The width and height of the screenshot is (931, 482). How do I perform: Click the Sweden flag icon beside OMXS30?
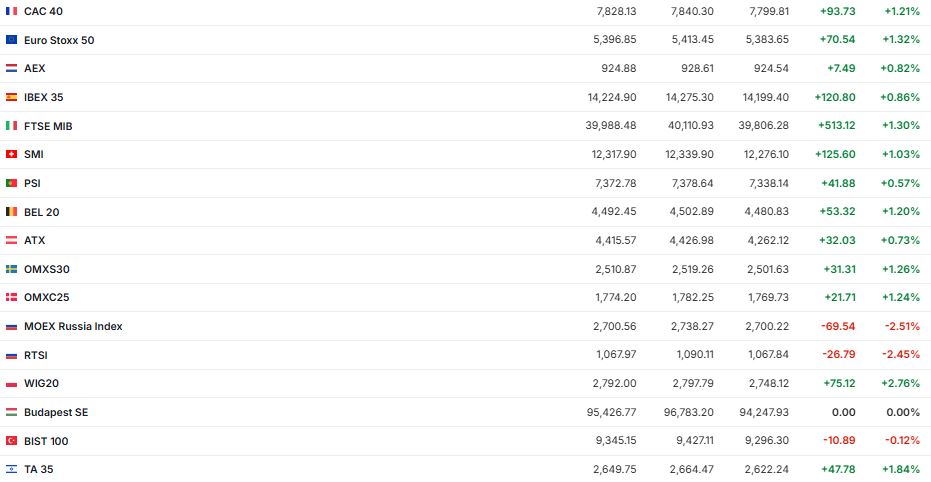pos(12,269)
